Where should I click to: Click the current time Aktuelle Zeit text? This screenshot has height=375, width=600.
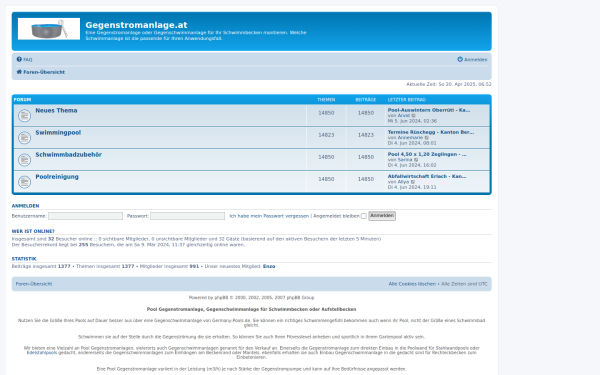[448, 84]
